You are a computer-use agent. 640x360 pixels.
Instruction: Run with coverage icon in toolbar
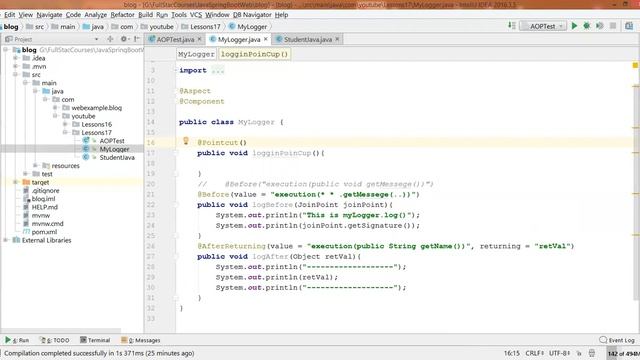[600, 26]
